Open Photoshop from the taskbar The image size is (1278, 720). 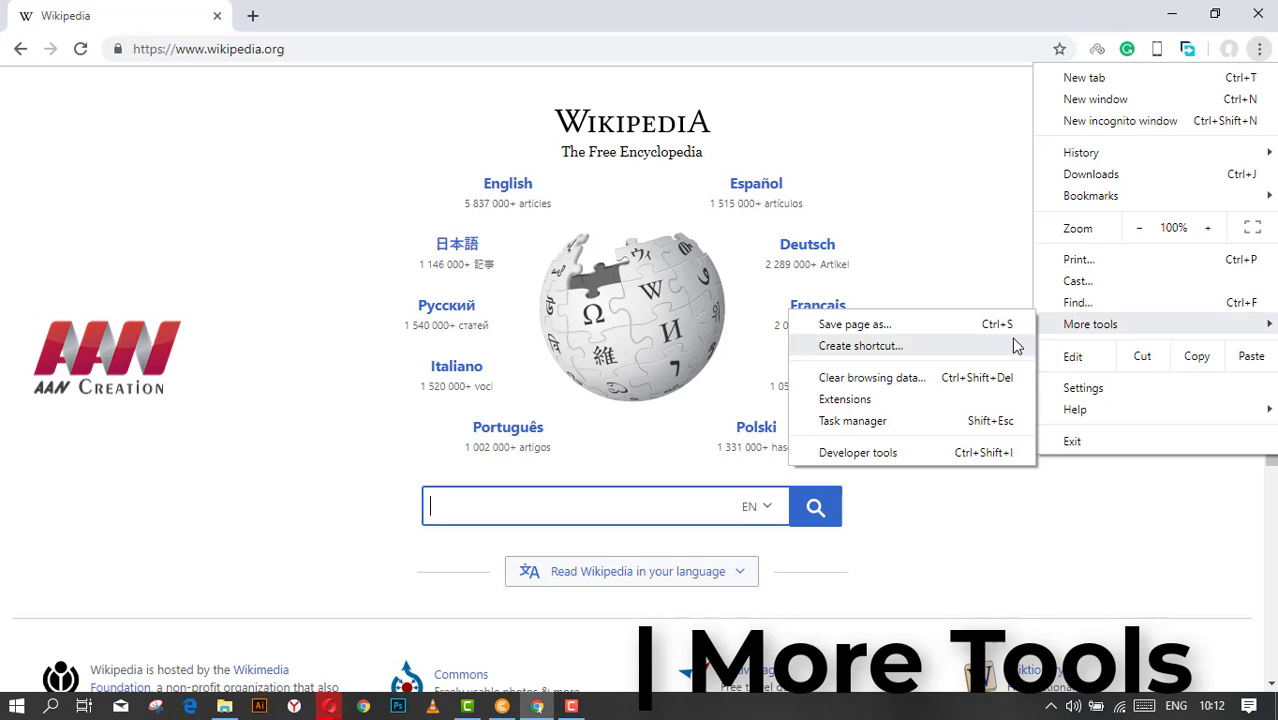click(398, 706)
